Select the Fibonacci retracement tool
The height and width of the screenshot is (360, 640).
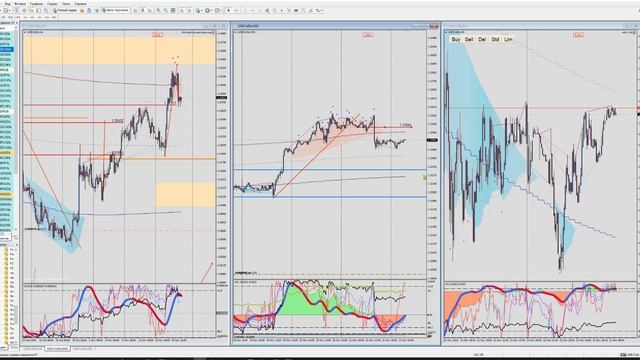274,10
